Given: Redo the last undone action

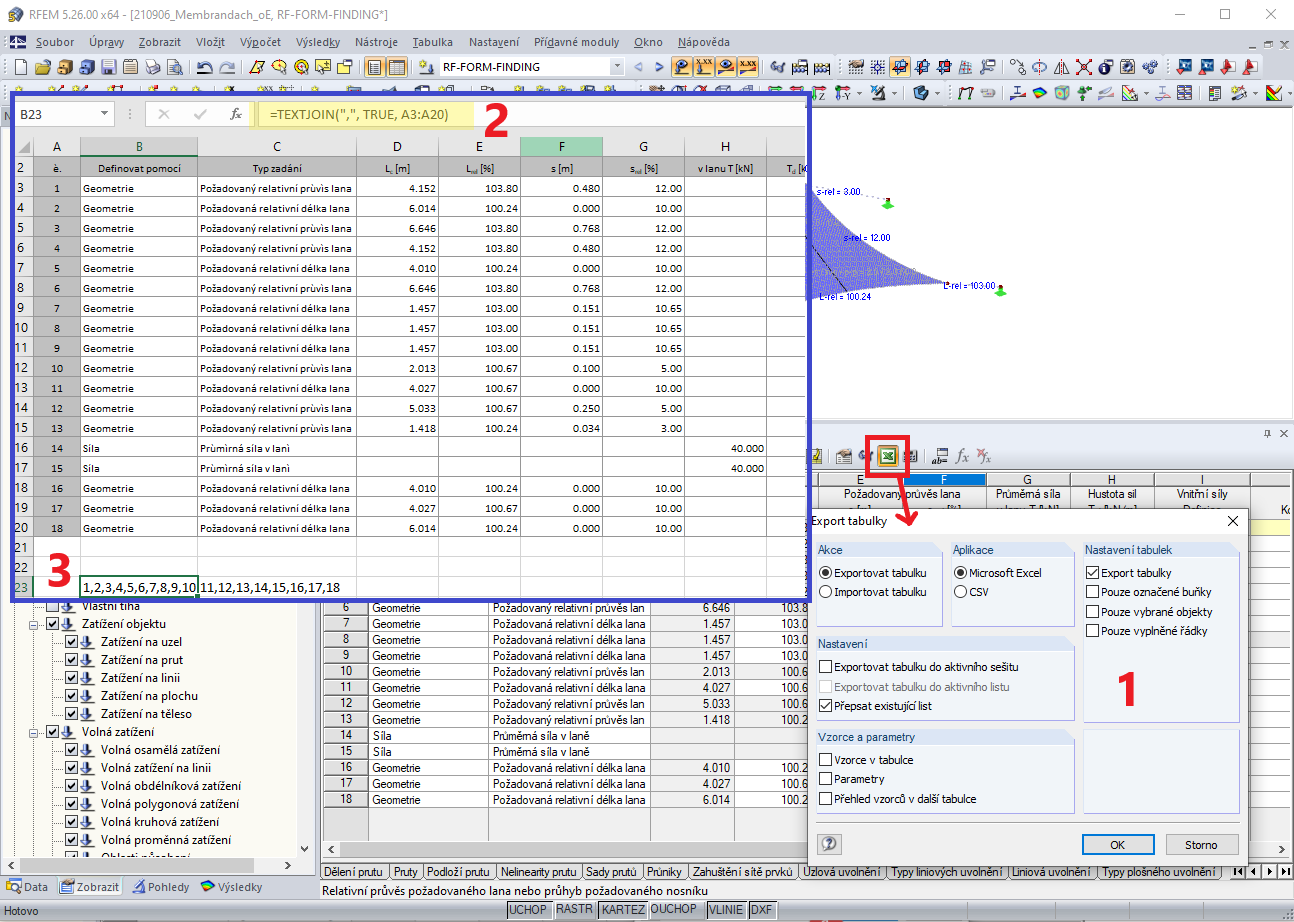Looking at the screenshot, I should click(228, 67).
